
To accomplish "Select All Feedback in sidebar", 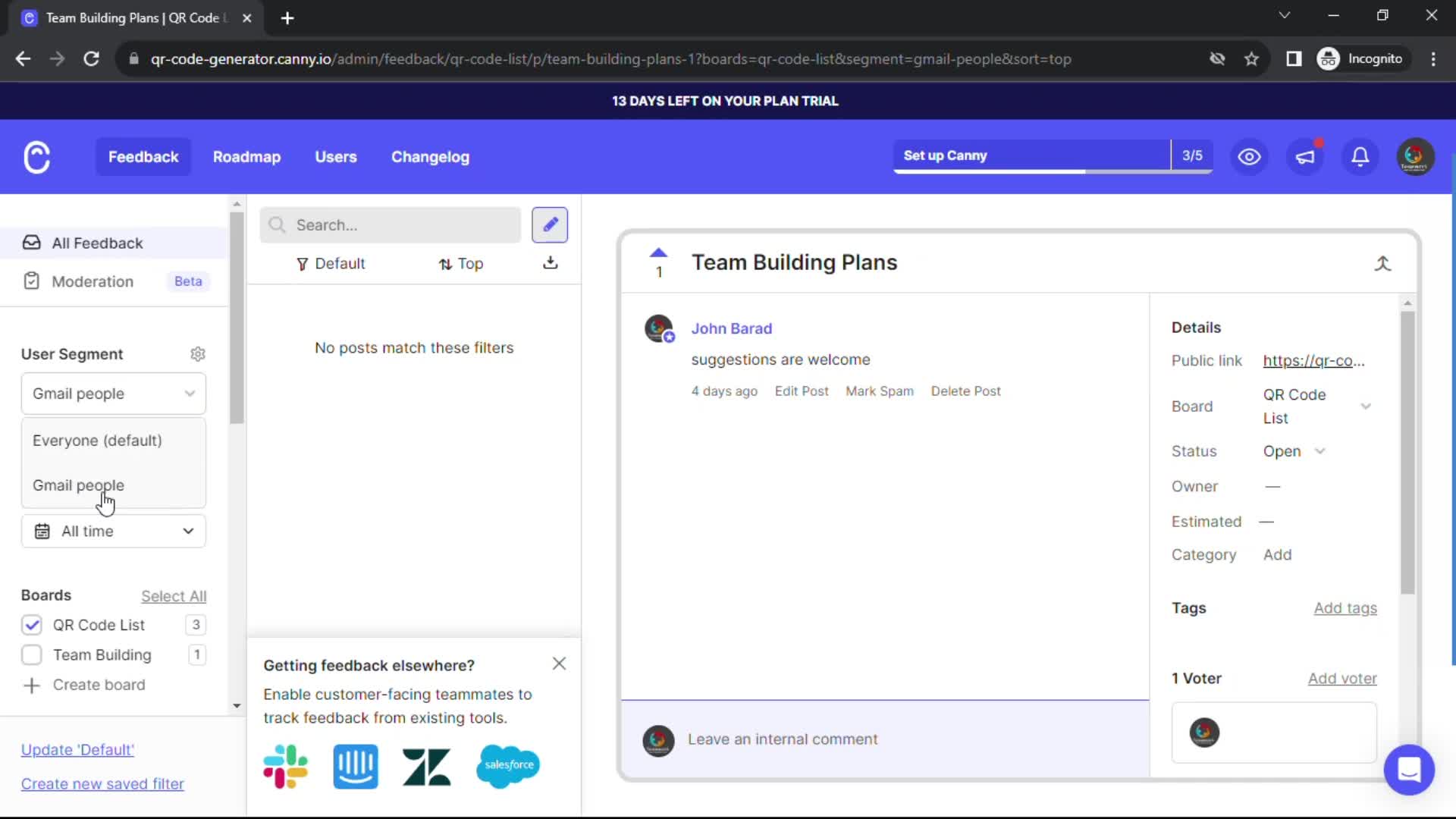I will tap(114, 243).
